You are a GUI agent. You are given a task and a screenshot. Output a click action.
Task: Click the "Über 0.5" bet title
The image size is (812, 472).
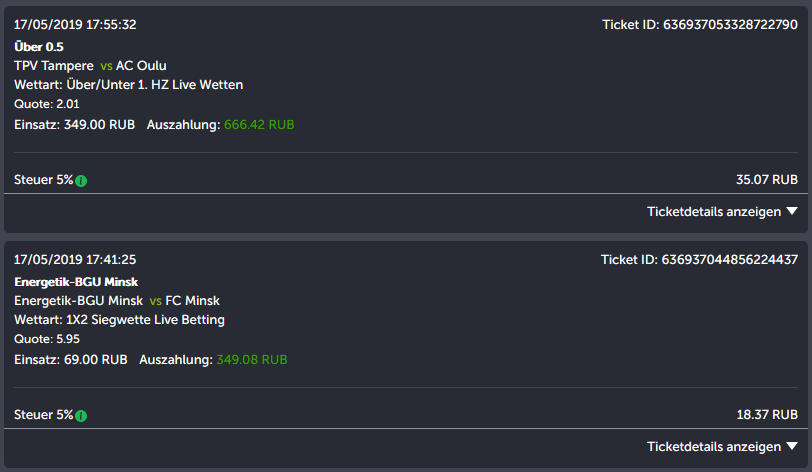tap(37, 46)
